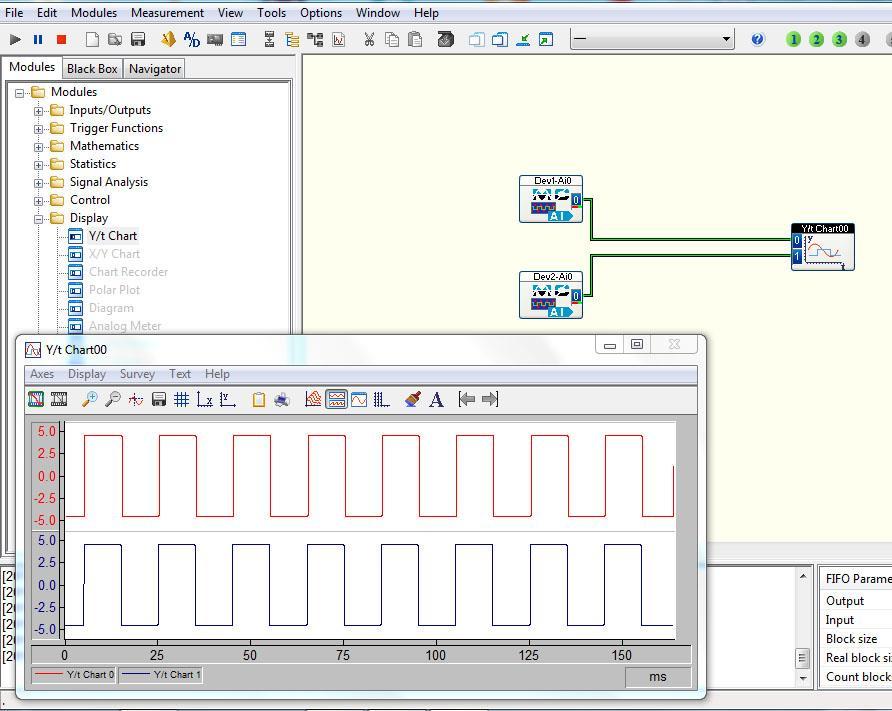Print the chart via the printer icon
The width and height of the screenshot is (892, 711).
282,400
